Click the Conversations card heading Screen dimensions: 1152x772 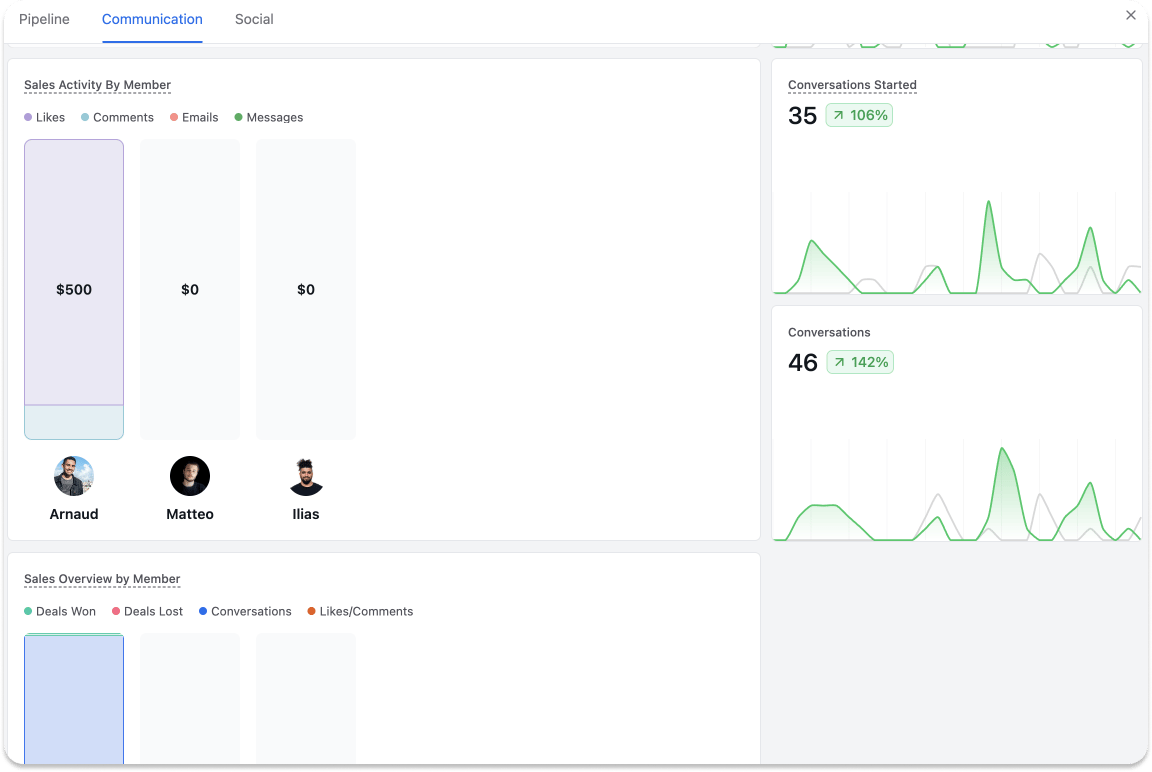829,332
